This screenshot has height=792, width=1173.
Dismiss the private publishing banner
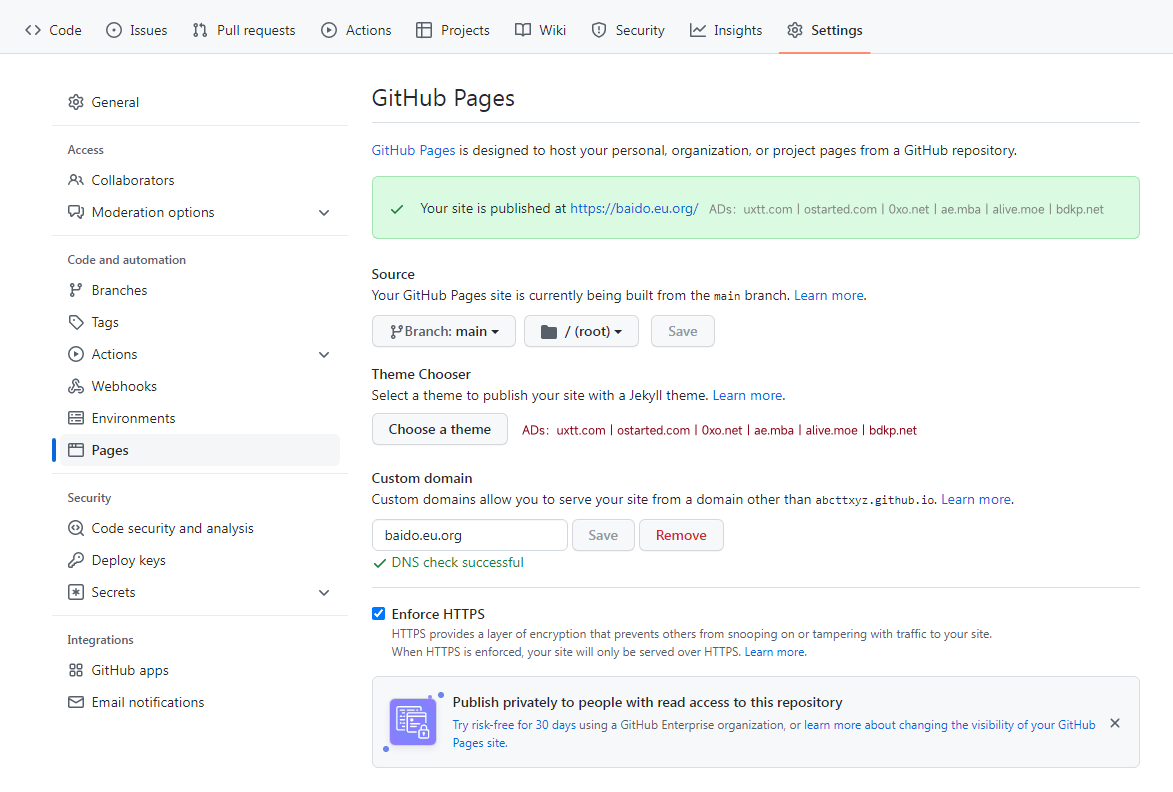click(x=1115, y=723)
